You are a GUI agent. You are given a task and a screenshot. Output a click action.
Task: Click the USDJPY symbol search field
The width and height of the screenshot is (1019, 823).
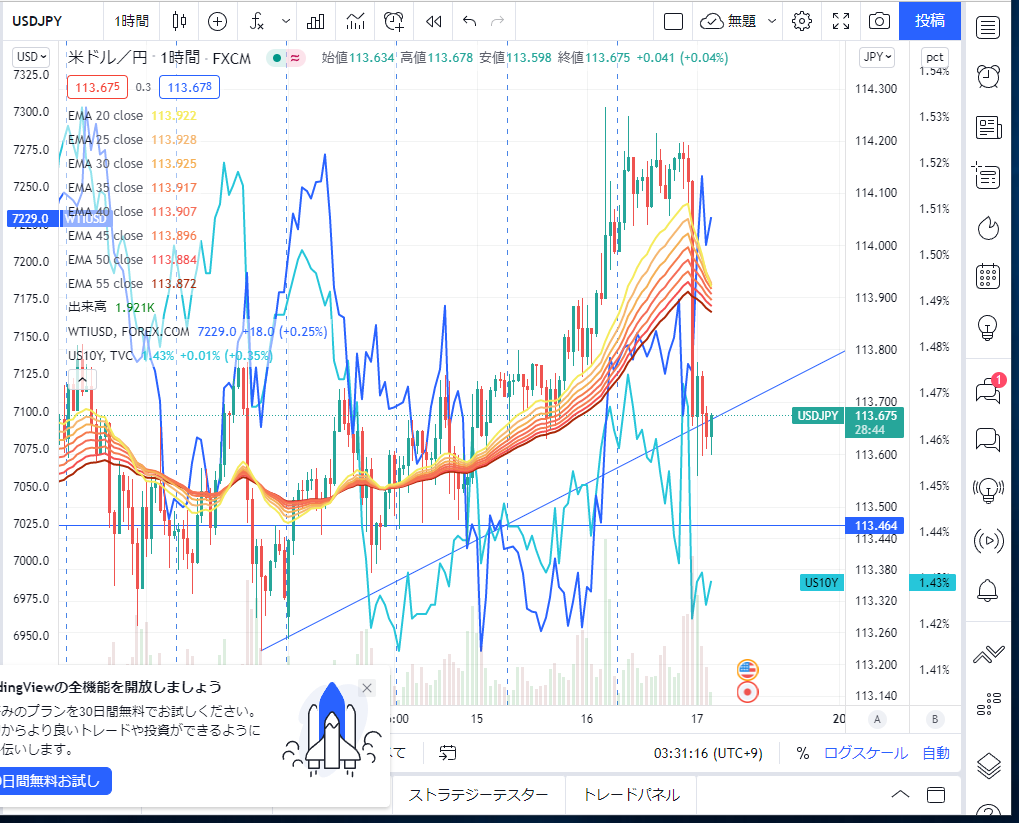coord(38,21)
